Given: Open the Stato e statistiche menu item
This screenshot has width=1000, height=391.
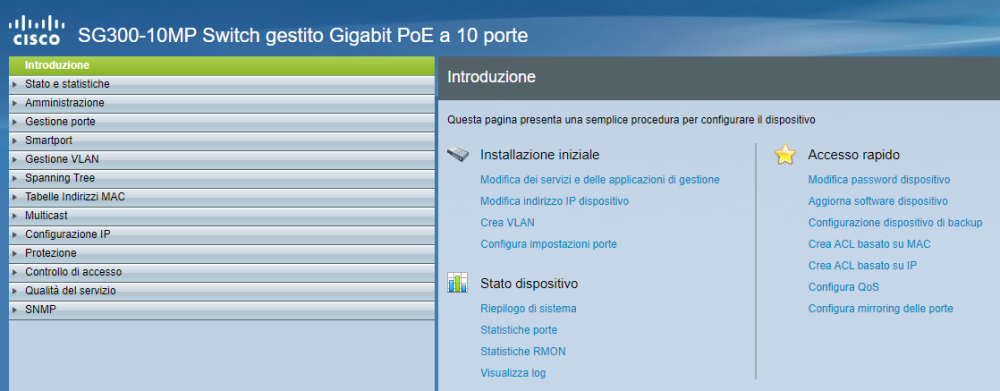Looking at the screenshot, I should click(222, 84).
